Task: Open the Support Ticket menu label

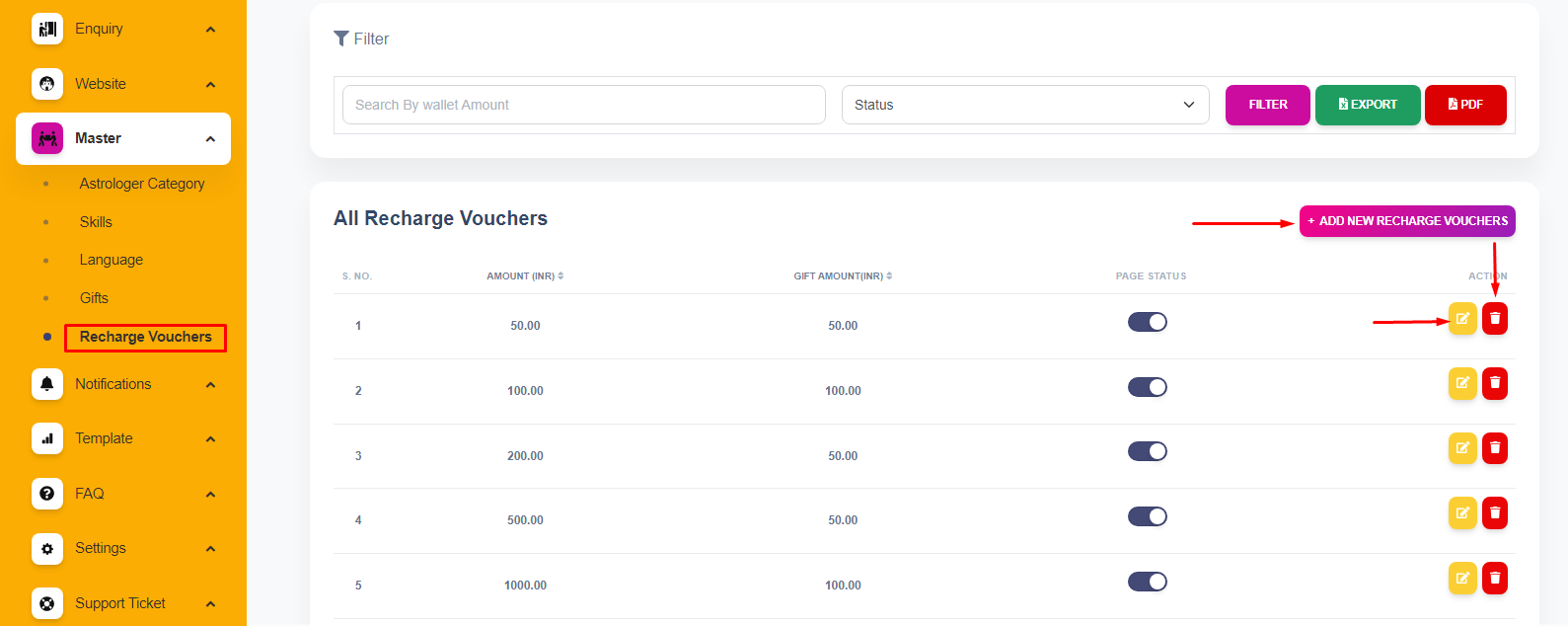Action: 120,603
